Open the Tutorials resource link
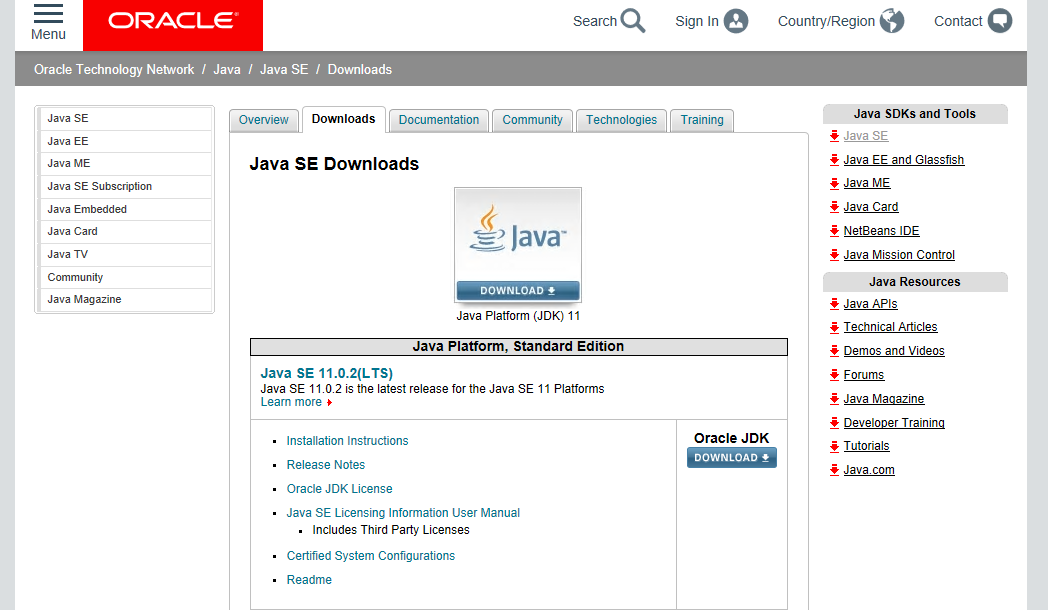 pos(866,446)
